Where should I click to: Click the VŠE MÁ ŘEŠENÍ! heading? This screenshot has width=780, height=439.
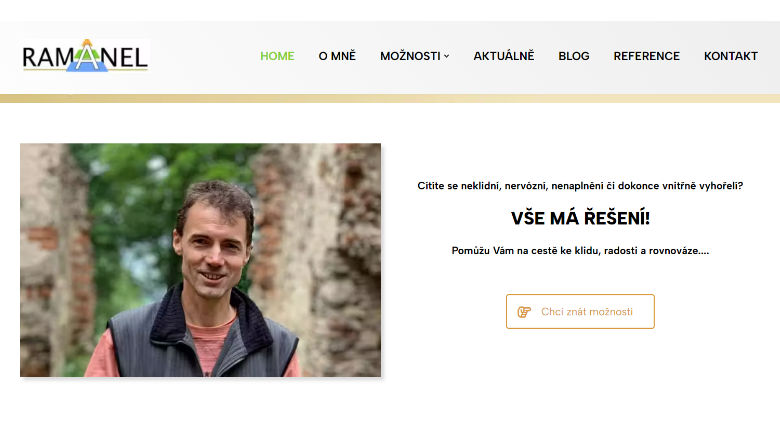pyautogui.click(x=580, y=218)
